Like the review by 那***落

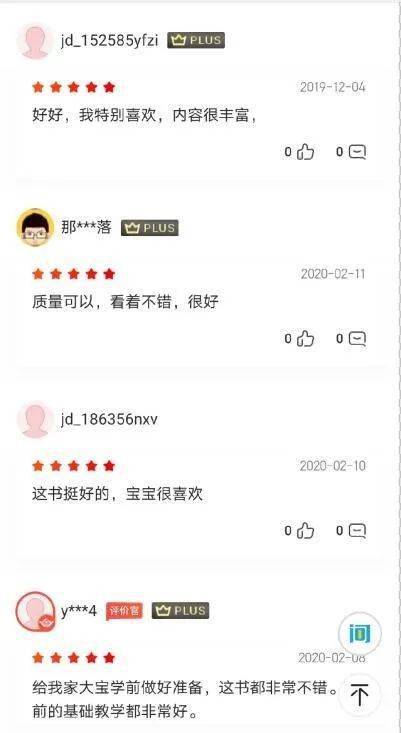pyautogui.click(x=300, y=338)
